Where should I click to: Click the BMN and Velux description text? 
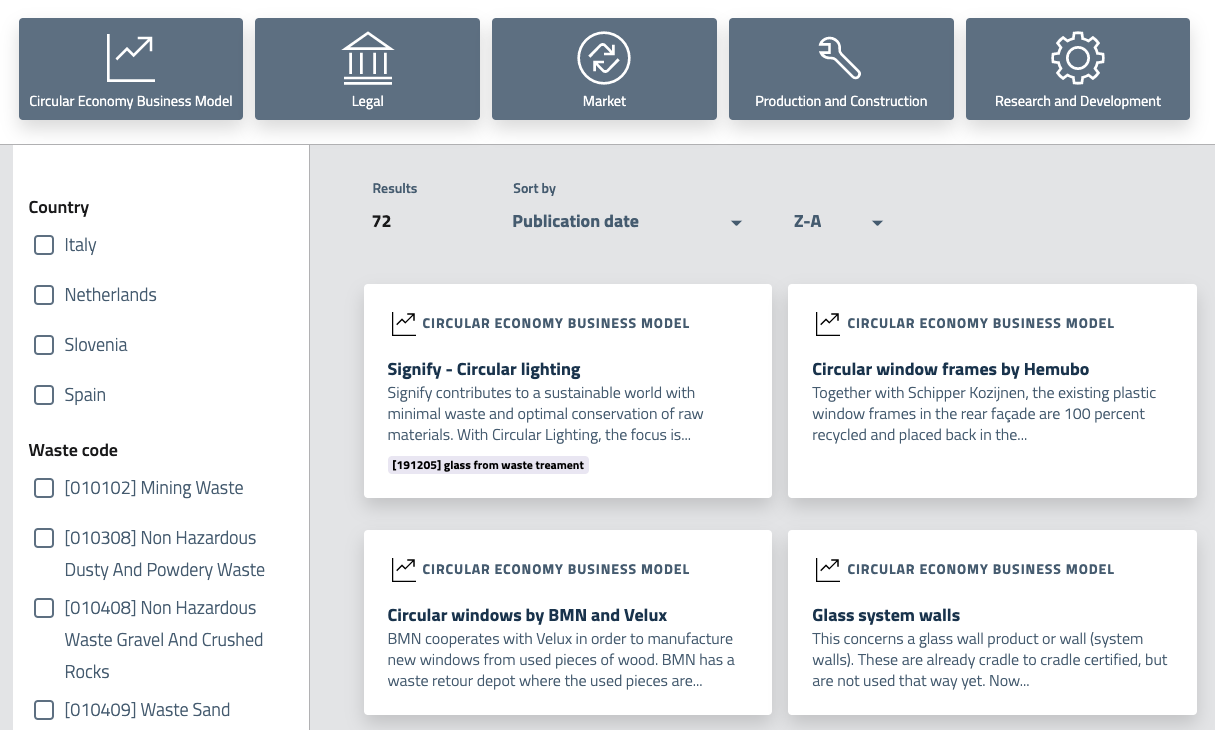coord(561,660)
